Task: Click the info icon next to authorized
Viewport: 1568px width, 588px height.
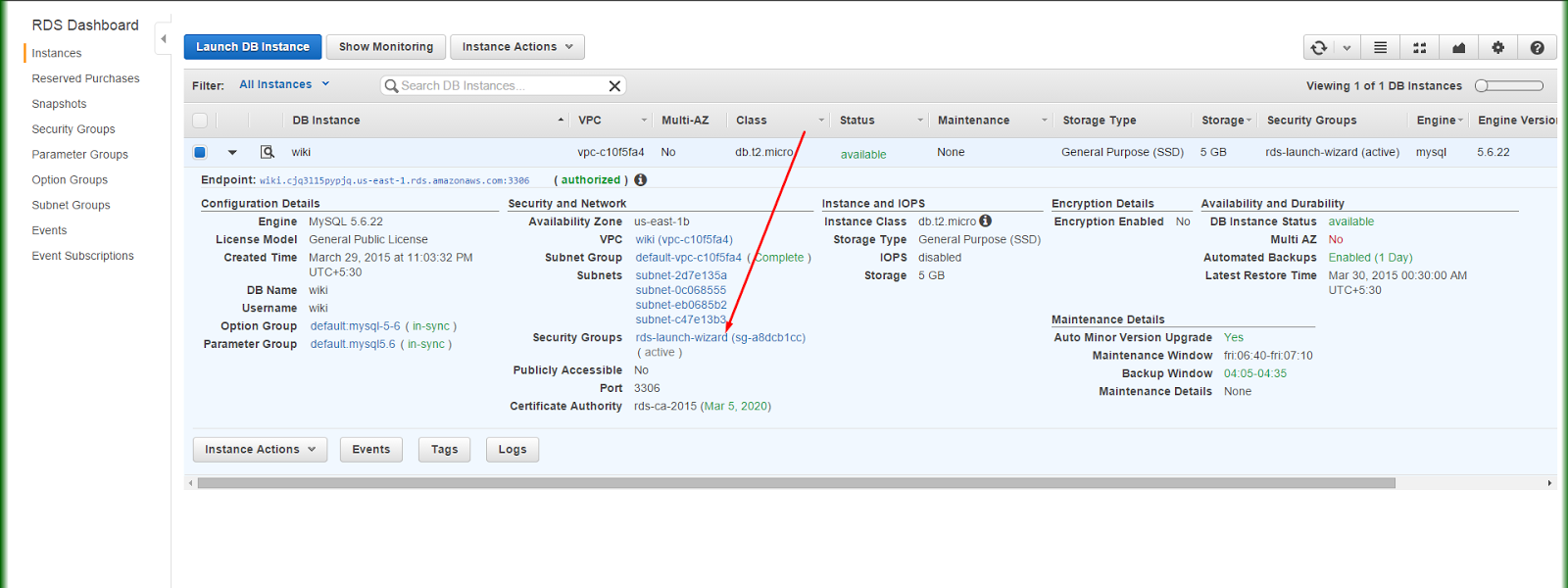Action: point(641,180)
